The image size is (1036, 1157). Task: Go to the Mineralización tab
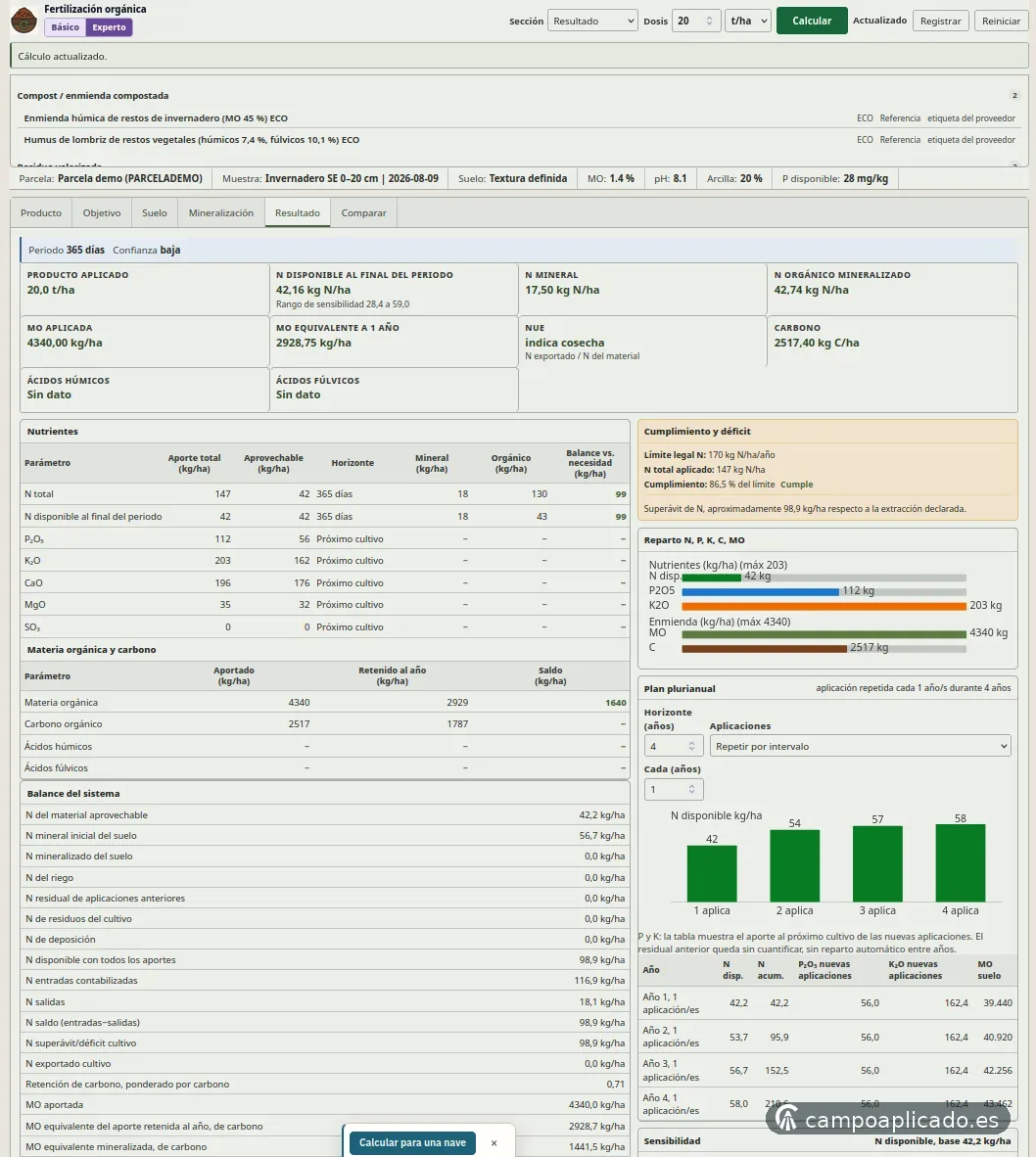221,213
